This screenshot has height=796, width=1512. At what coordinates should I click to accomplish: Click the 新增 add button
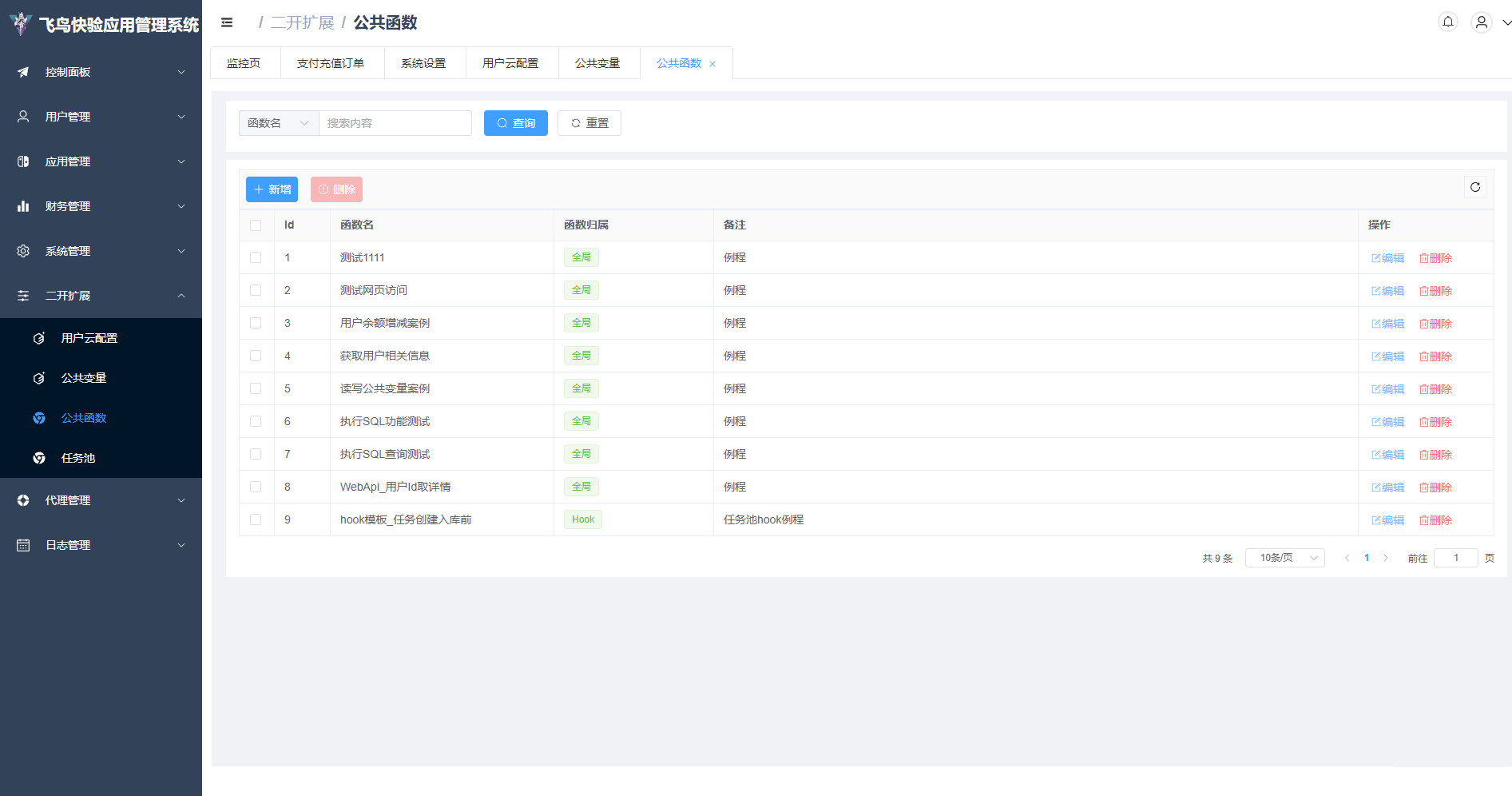pyautogui.click(x=272, y=189)
